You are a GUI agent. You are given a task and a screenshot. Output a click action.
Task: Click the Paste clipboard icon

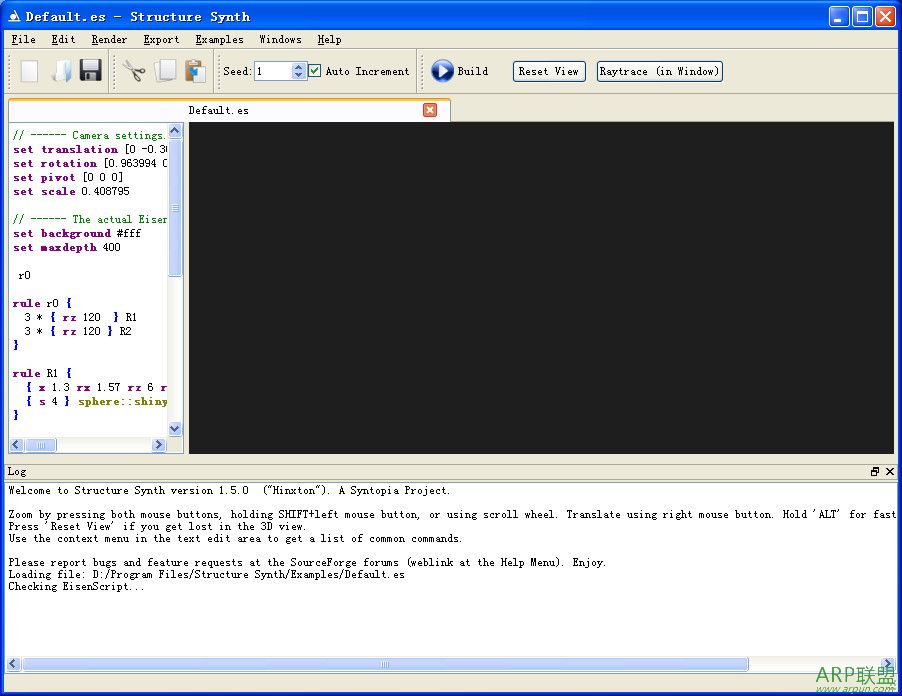click(x=195, y=71)
